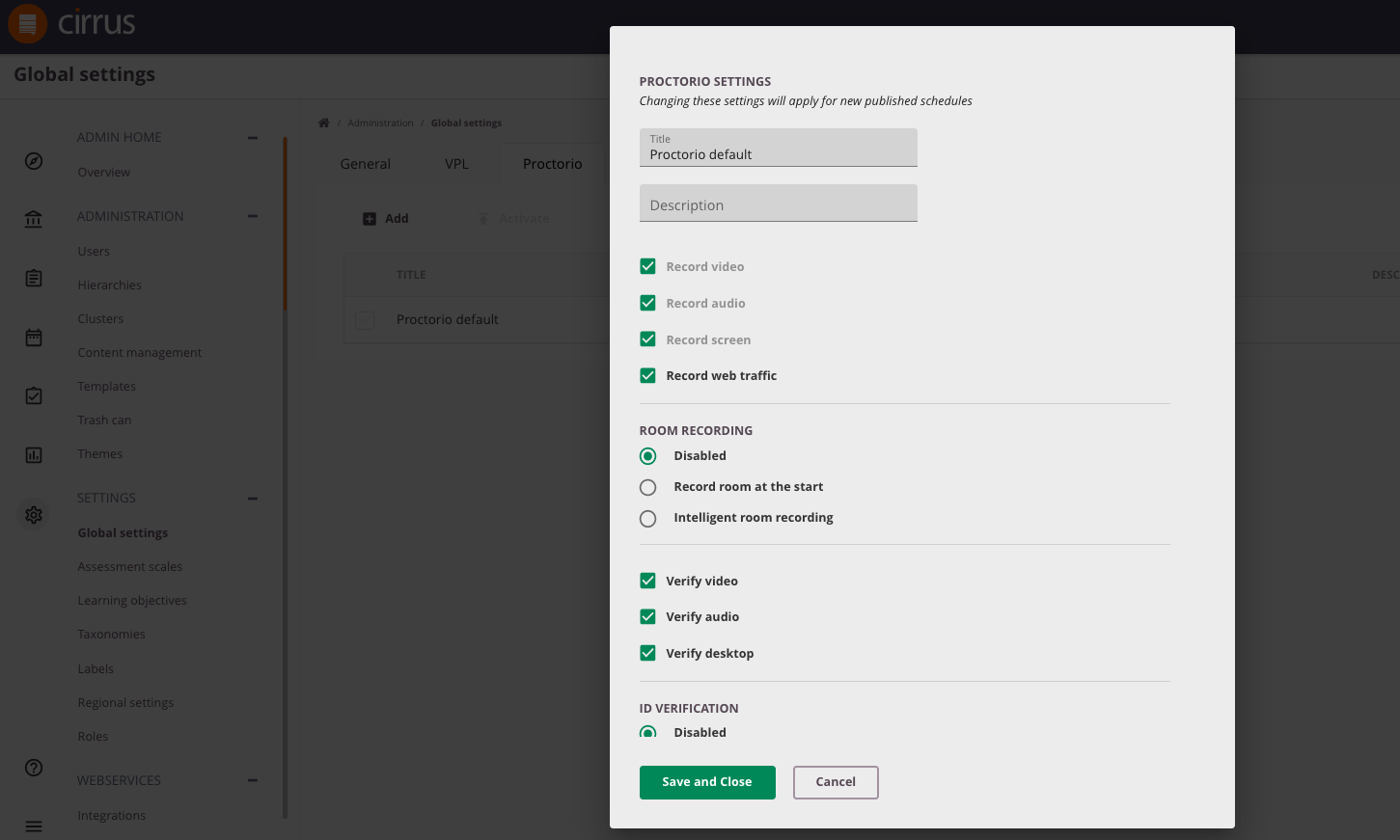
Task: Open Hierarchies in sidebar menu
Action: point(110,285)
